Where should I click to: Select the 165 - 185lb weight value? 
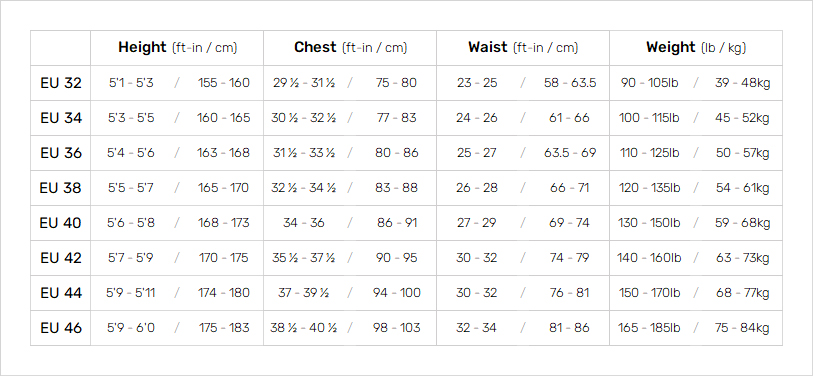tap(649, 328)
